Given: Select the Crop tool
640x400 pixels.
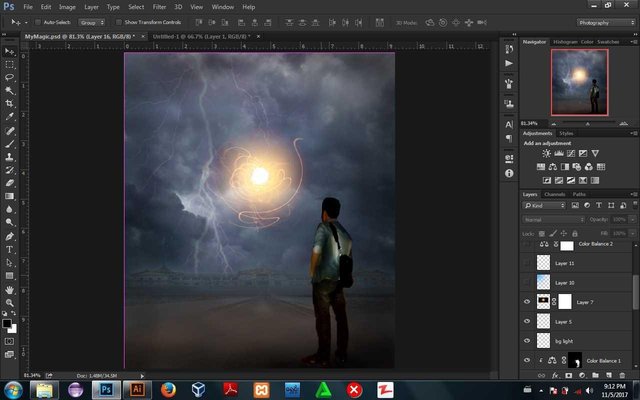Looking at the screenshot, I should click(10, 103).
